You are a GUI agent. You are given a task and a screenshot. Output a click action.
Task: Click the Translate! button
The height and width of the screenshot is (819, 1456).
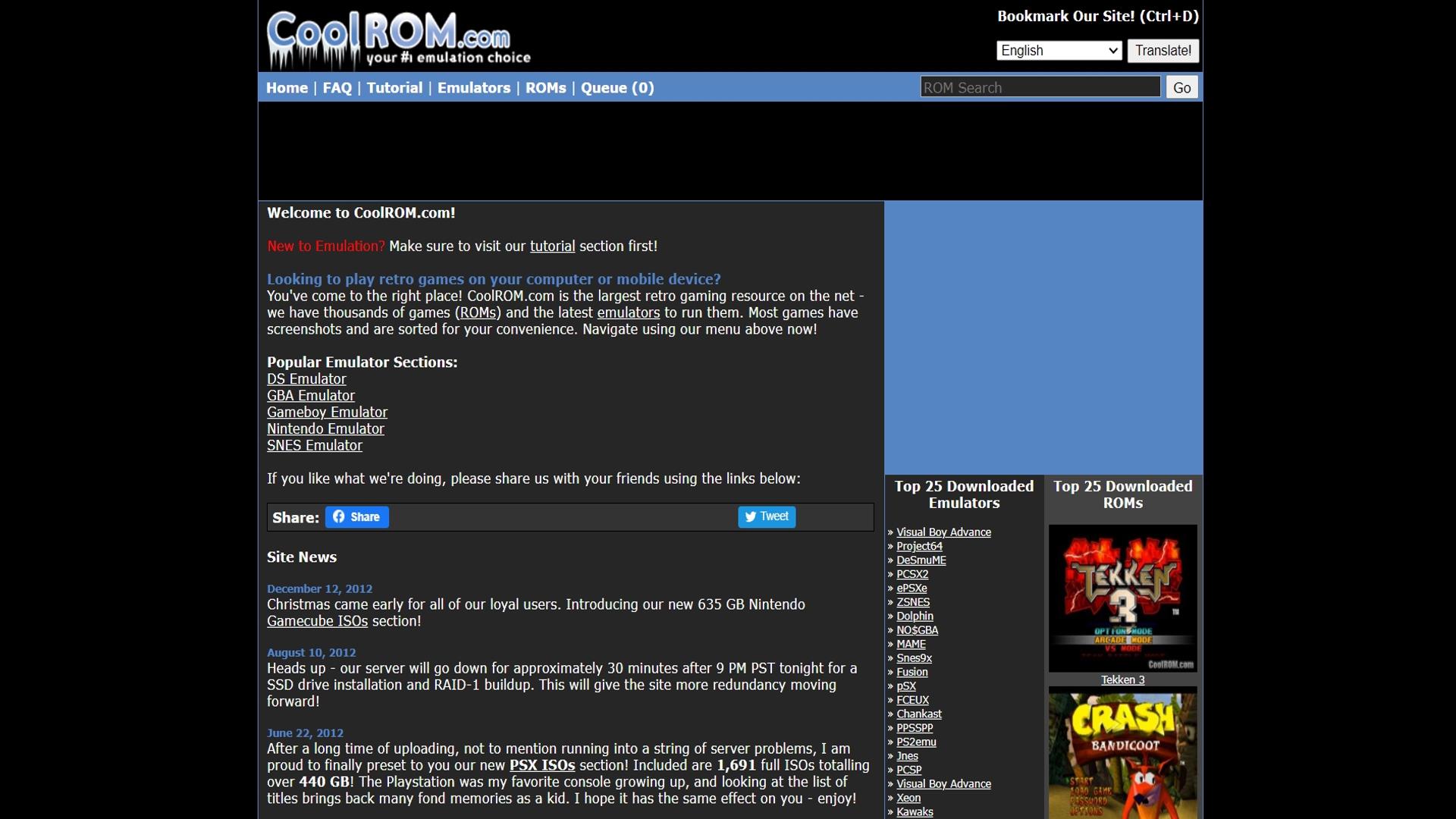click(x=1163, y=51)
